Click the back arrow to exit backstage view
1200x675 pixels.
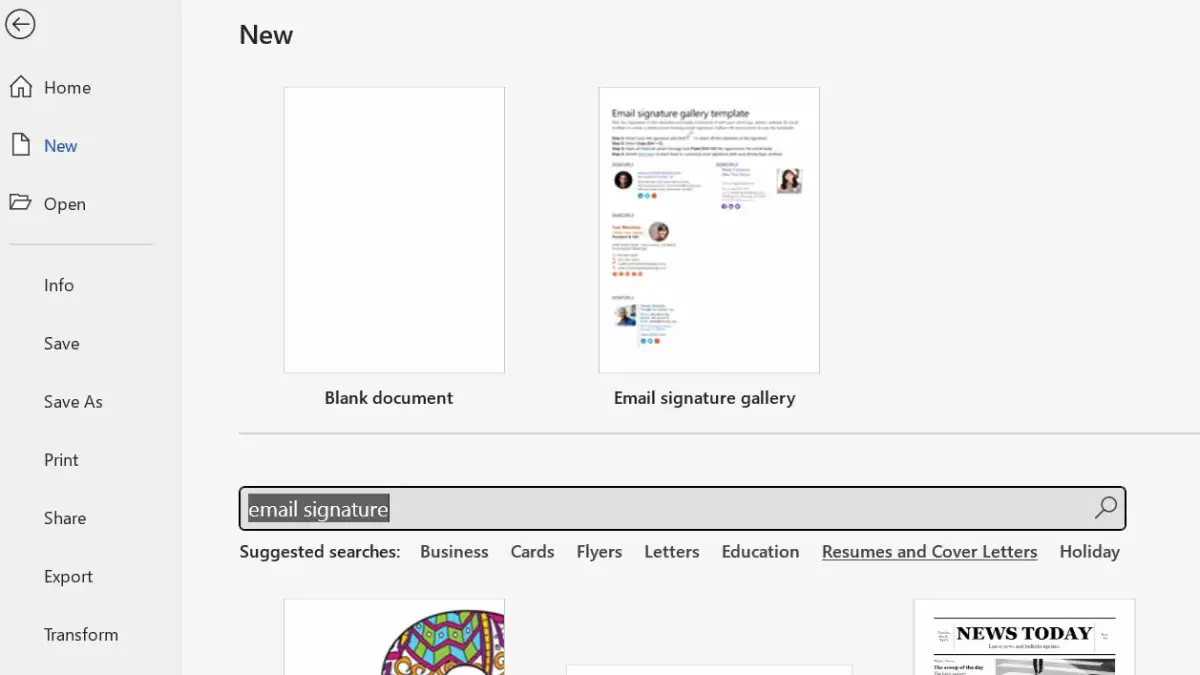tap(21, 24)
